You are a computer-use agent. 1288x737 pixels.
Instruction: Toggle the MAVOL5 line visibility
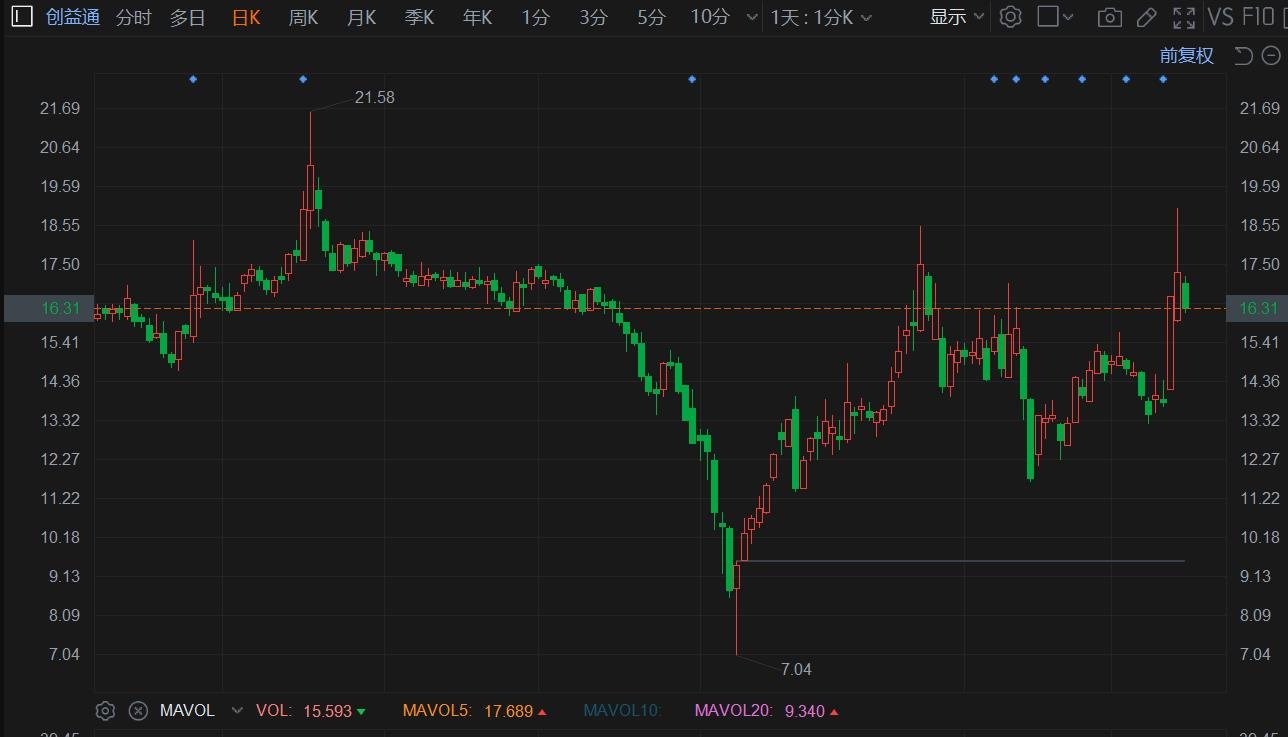coord(475,711)
